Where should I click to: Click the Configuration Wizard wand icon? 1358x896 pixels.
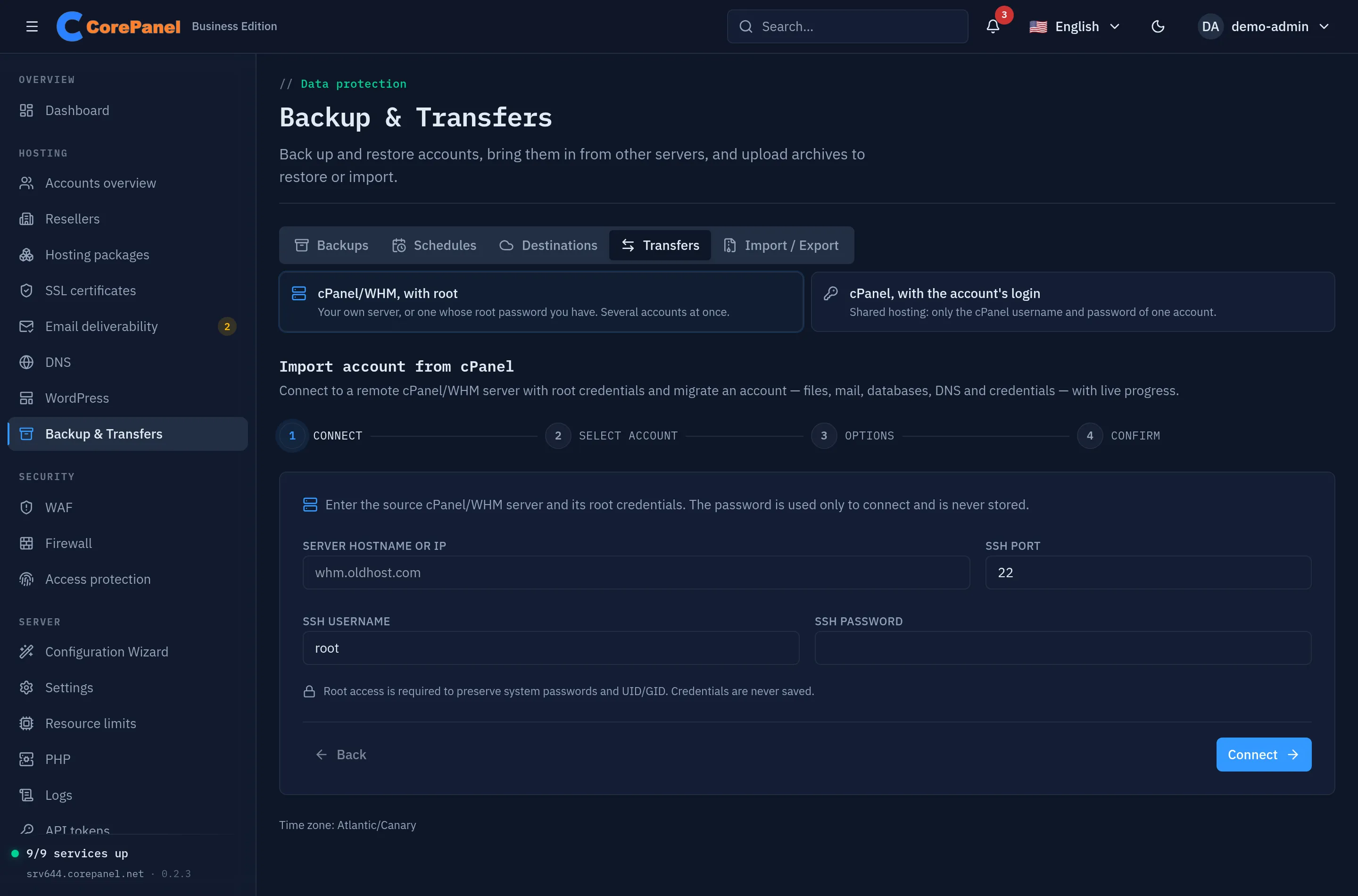click(26, 651)
